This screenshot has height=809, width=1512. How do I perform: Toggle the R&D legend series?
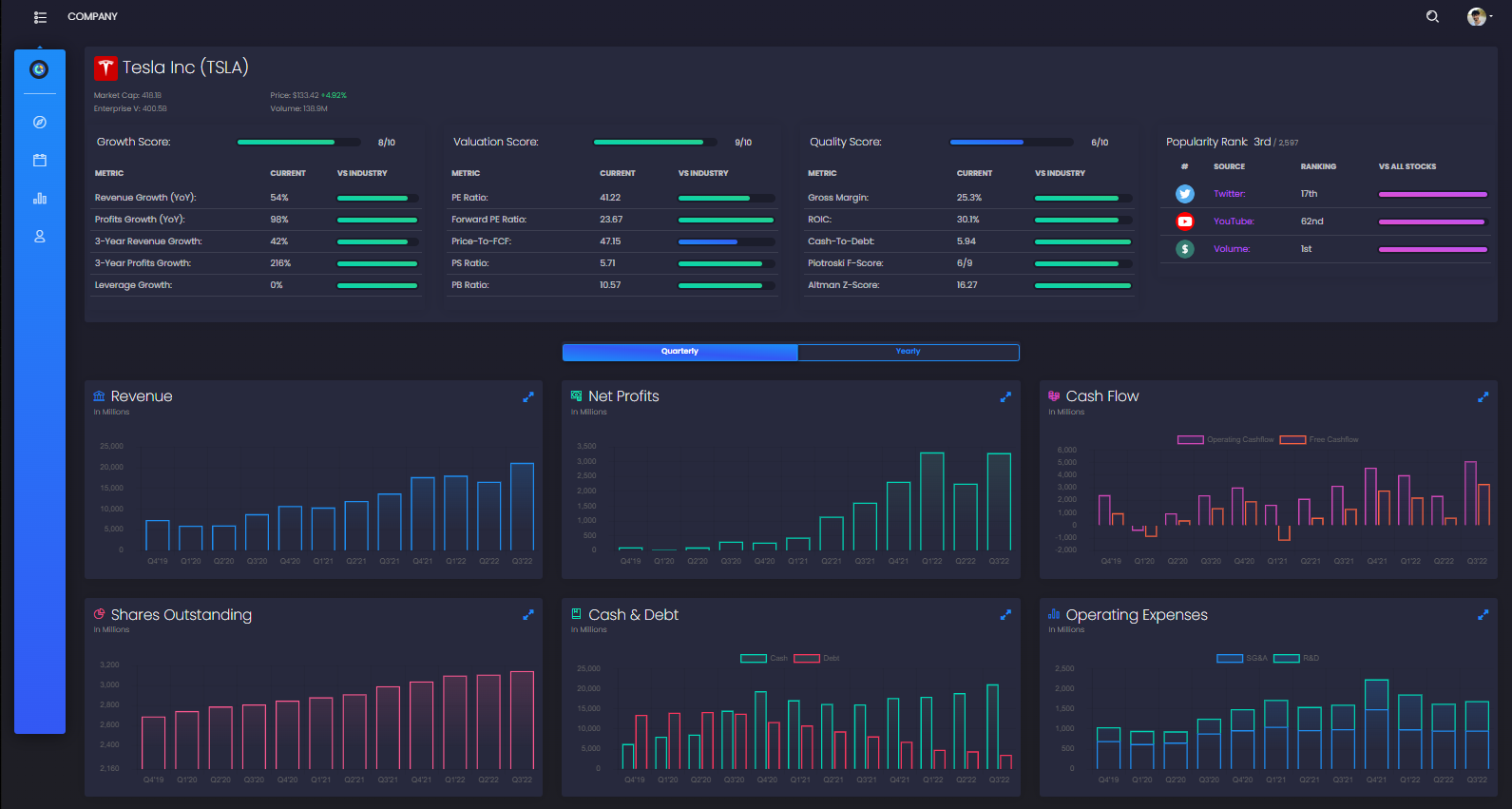[1296, 658]
